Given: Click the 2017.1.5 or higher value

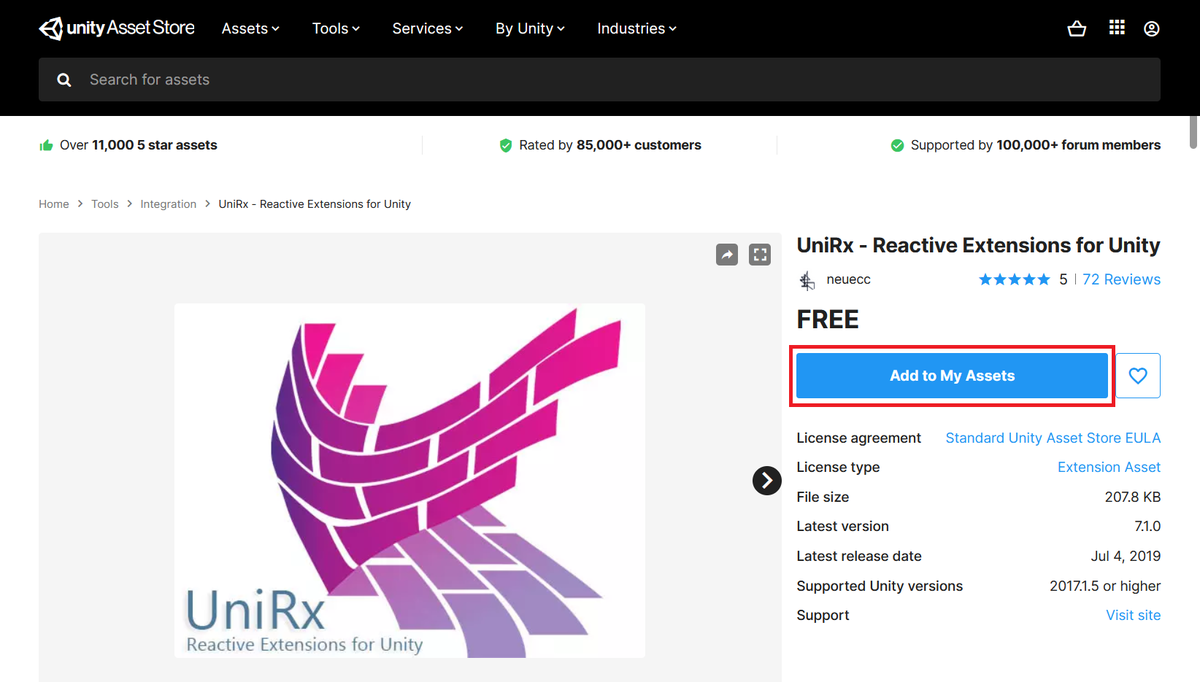Looking at the screenshot, I should [1103, 586].
